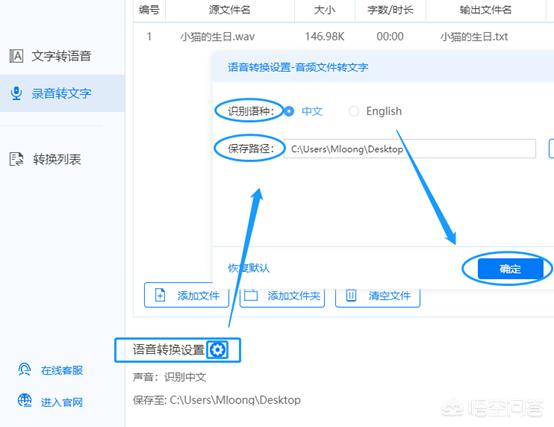Select the 录音转文字 microphone icon
554x427 pixels.
pyautogui.click(x=16, y=93)
